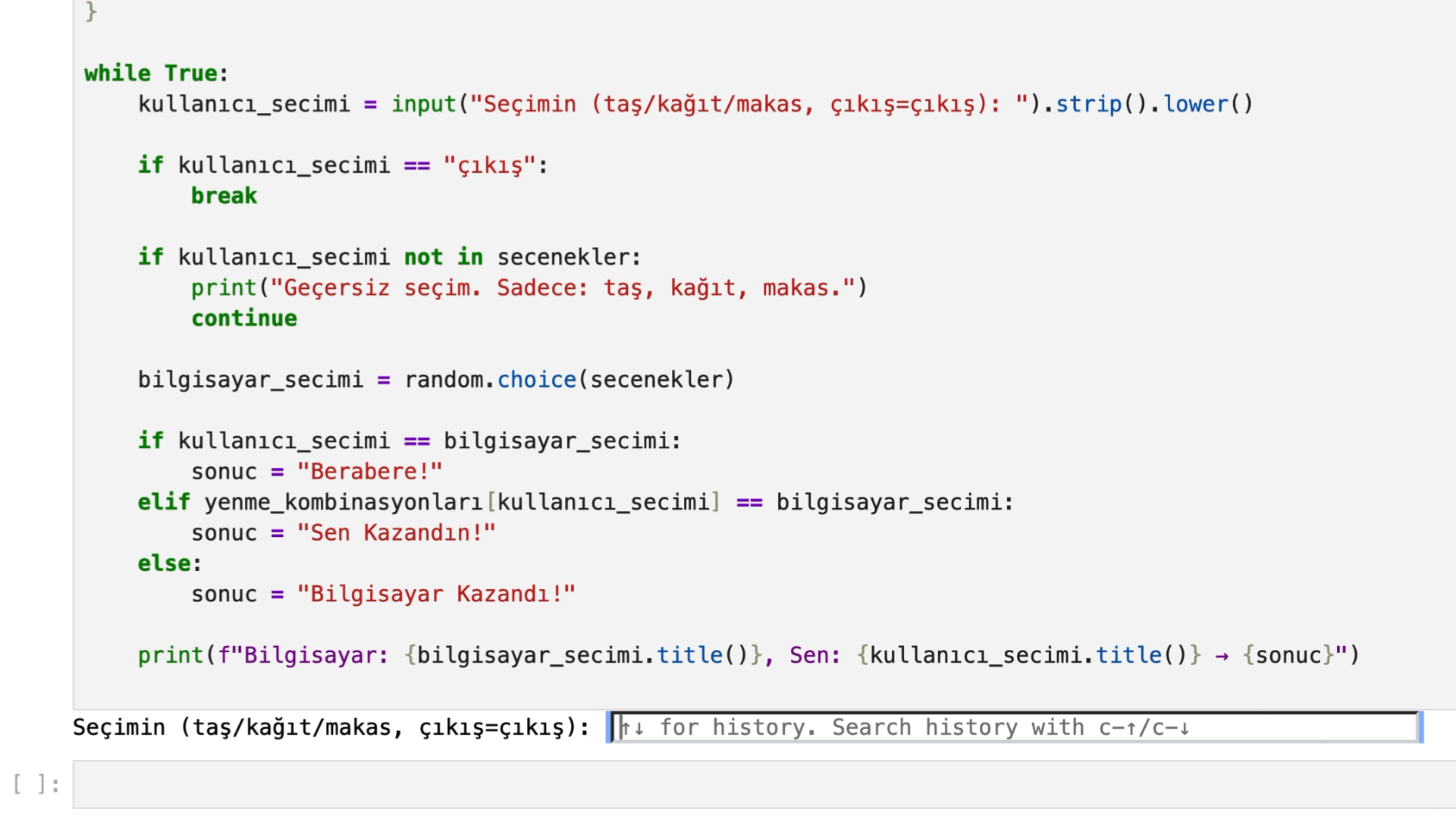Click the "Sen Kazandın!" string literal
Image resolution: width=1456 pixels, height=819 pixels.
(396, 533)
